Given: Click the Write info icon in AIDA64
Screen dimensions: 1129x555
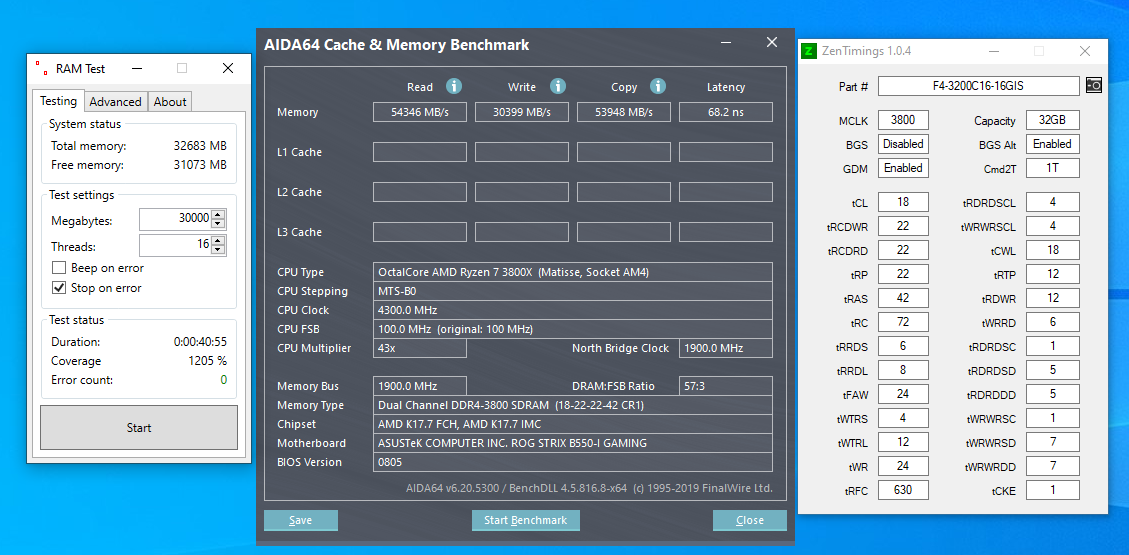Looking at the screenshot, I should pyautogui.click(x=558, y=86).
